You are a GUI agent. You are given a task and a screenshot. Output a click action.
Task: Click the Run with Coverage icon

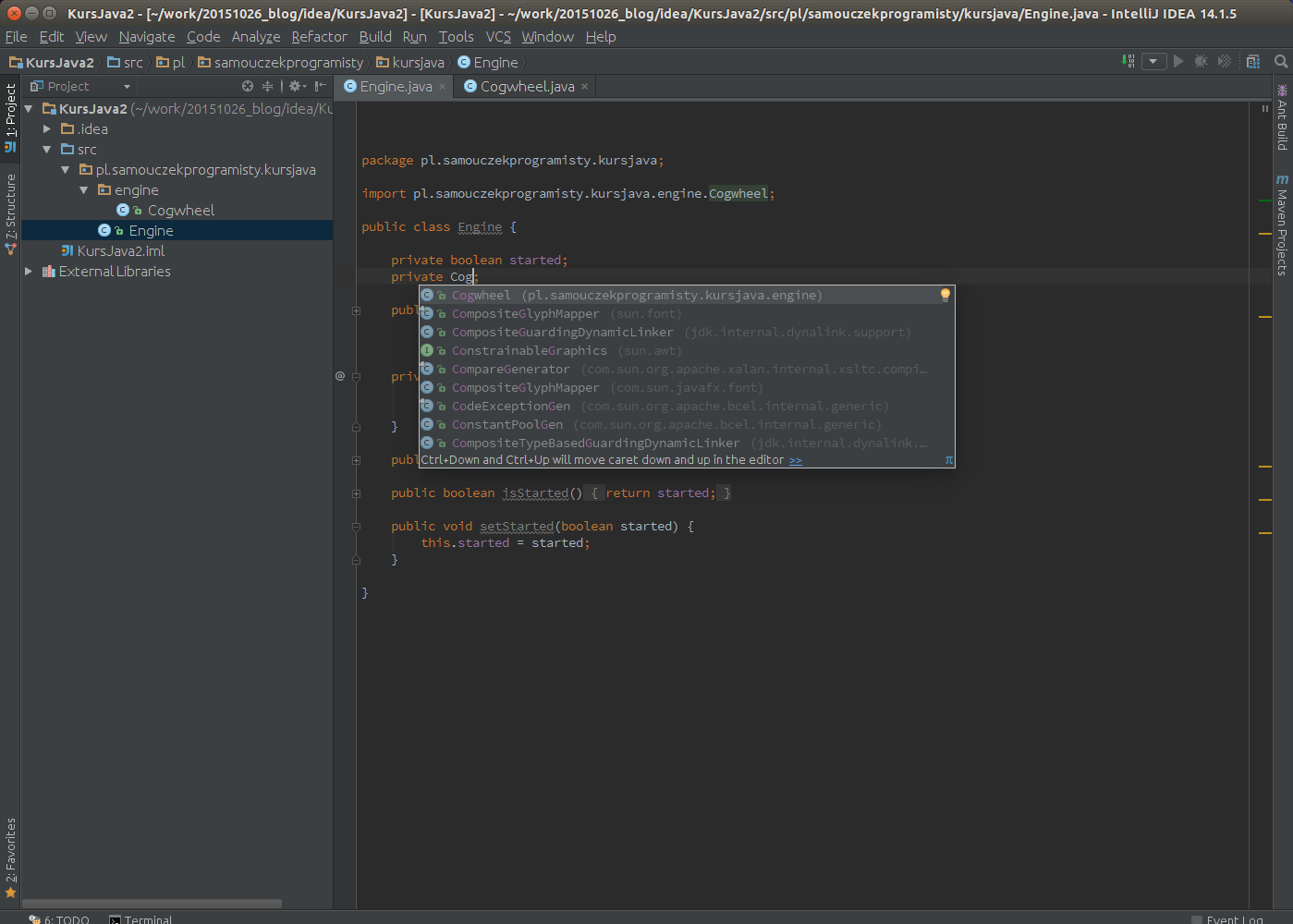click(1225, 61)
